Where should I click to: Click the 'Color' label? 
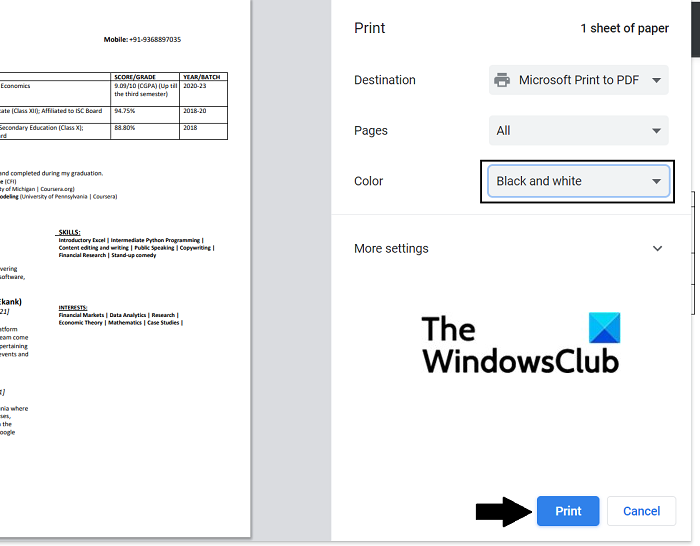pyautogui.click(x=368, y=181)
